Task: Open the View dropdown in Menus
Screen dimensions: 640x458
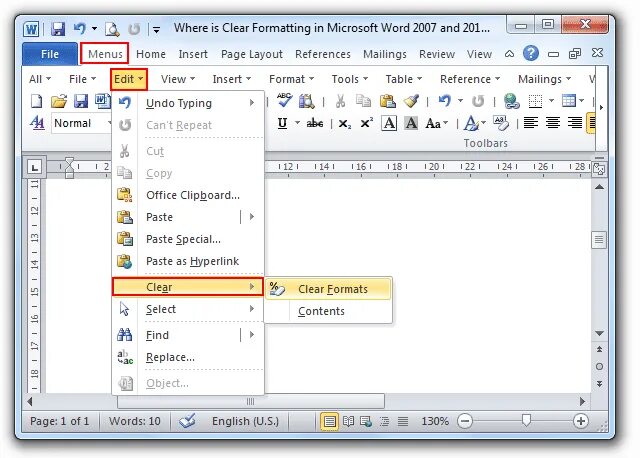Action: 178,79
